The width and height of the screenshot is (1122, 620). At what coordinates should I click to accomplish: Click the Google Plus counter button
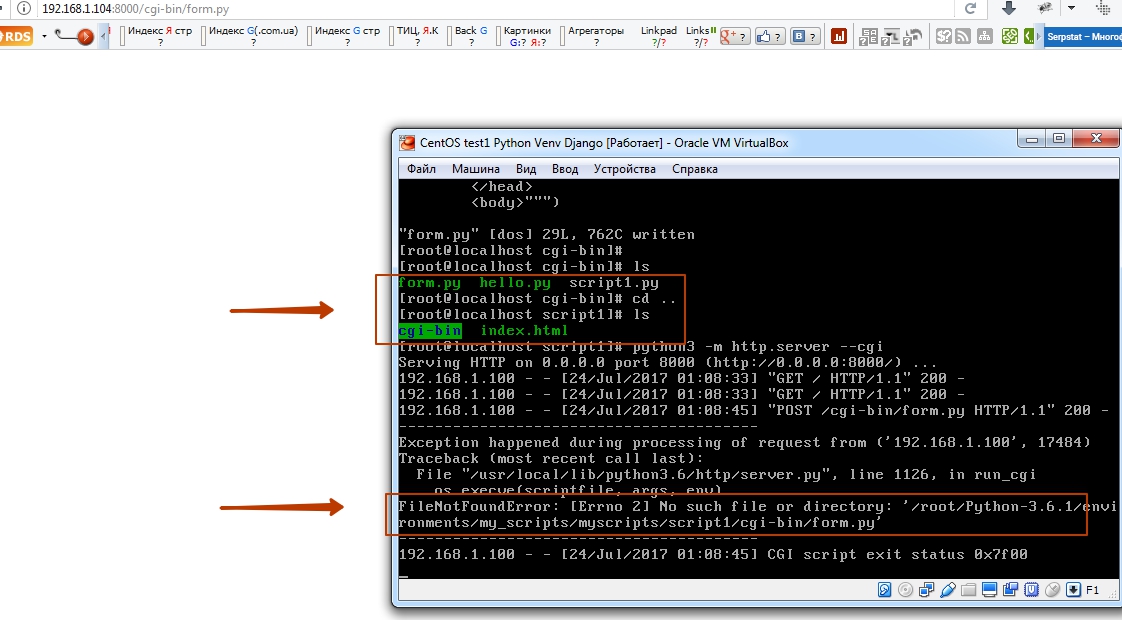coord(735,36)
